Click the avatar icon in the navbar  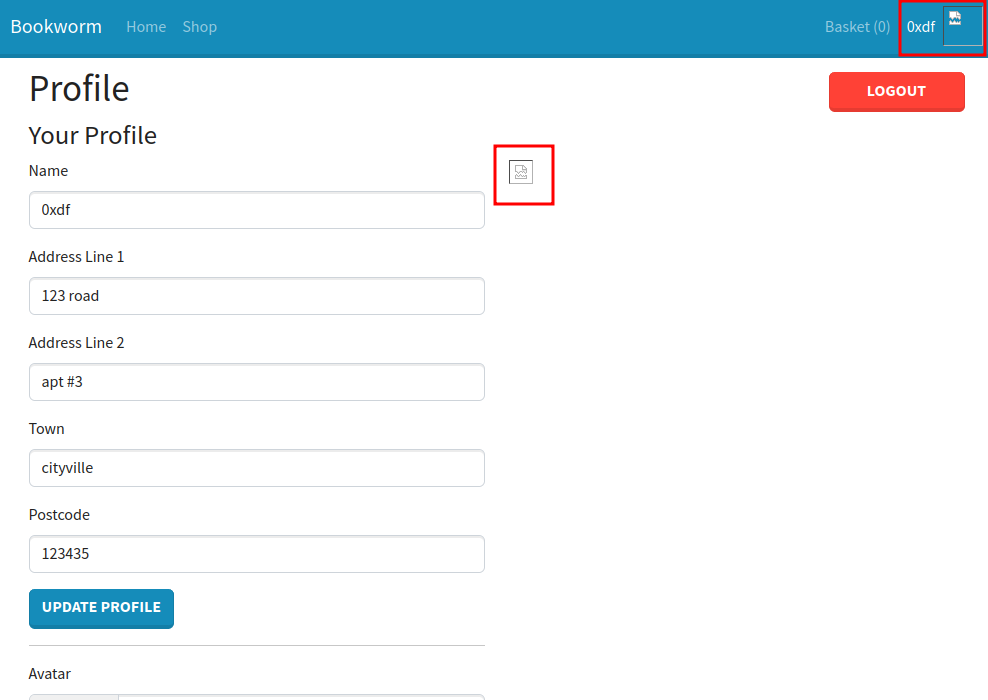[962, 27]
